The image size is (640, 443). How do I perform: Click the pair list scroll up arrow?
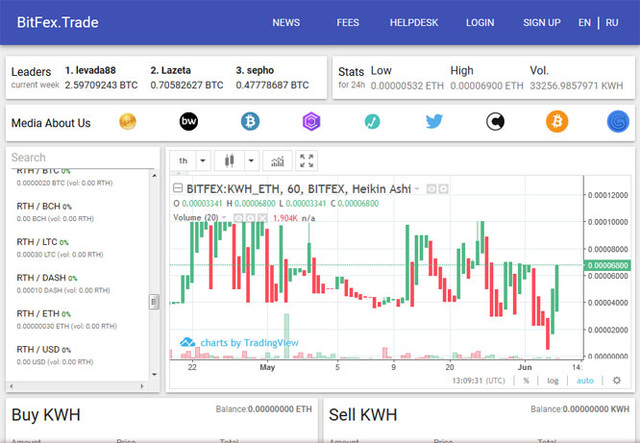pyautogui.click(x=154, y=175)
